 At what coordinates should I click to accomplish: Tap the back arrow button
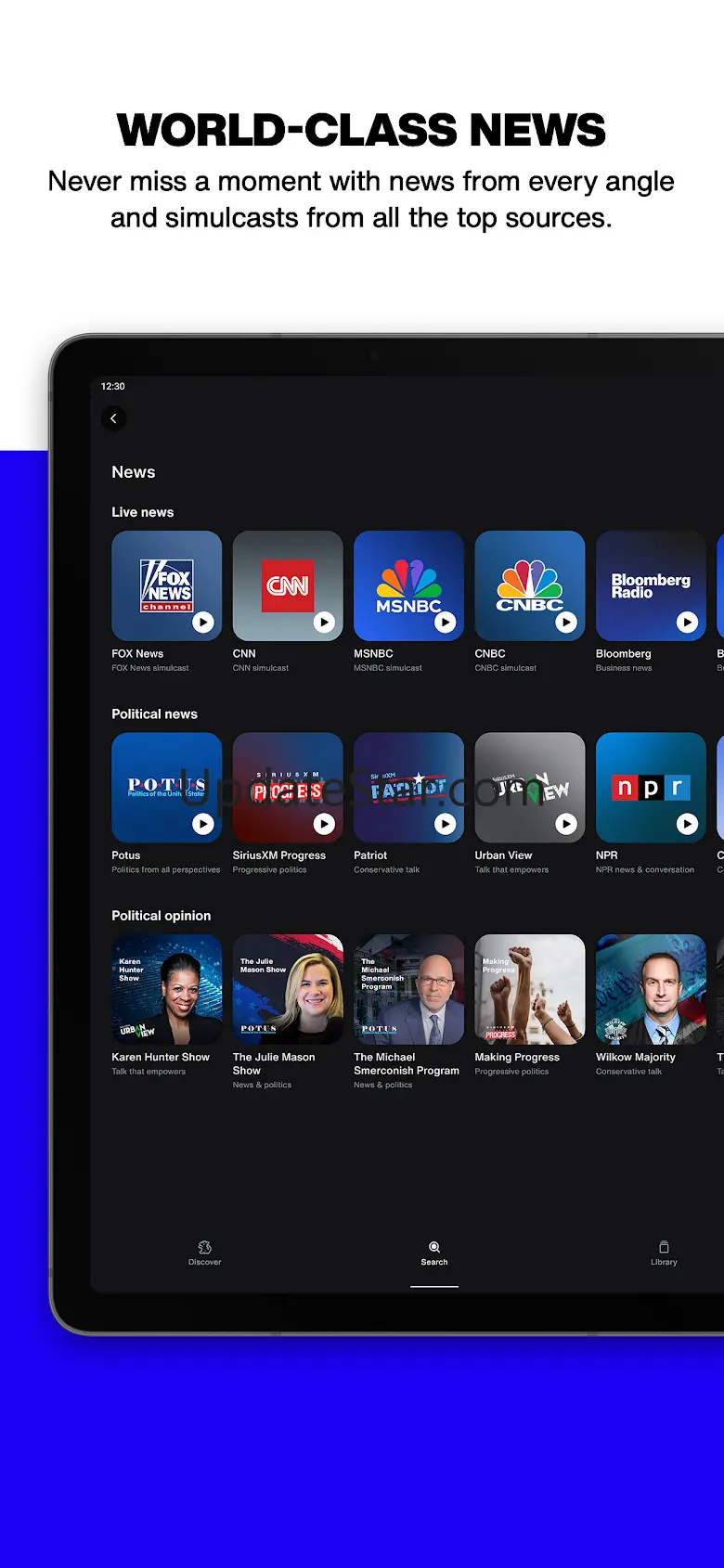[x=114, y=418]
